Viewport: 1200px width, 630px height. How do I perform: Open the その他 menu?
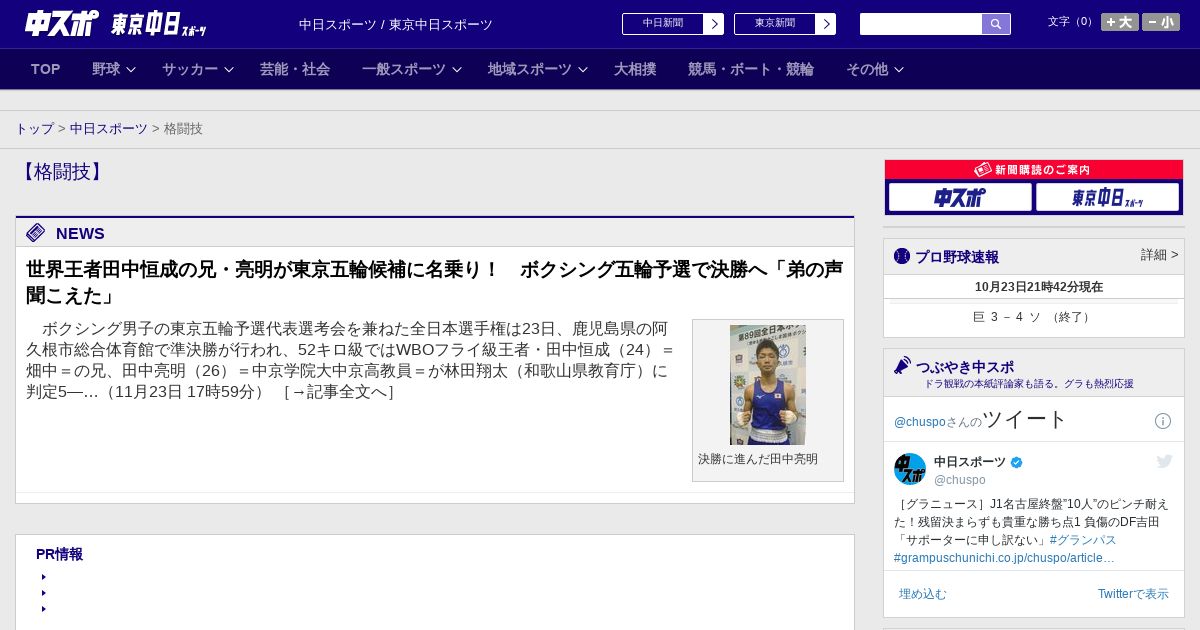(x=867, y=69)
